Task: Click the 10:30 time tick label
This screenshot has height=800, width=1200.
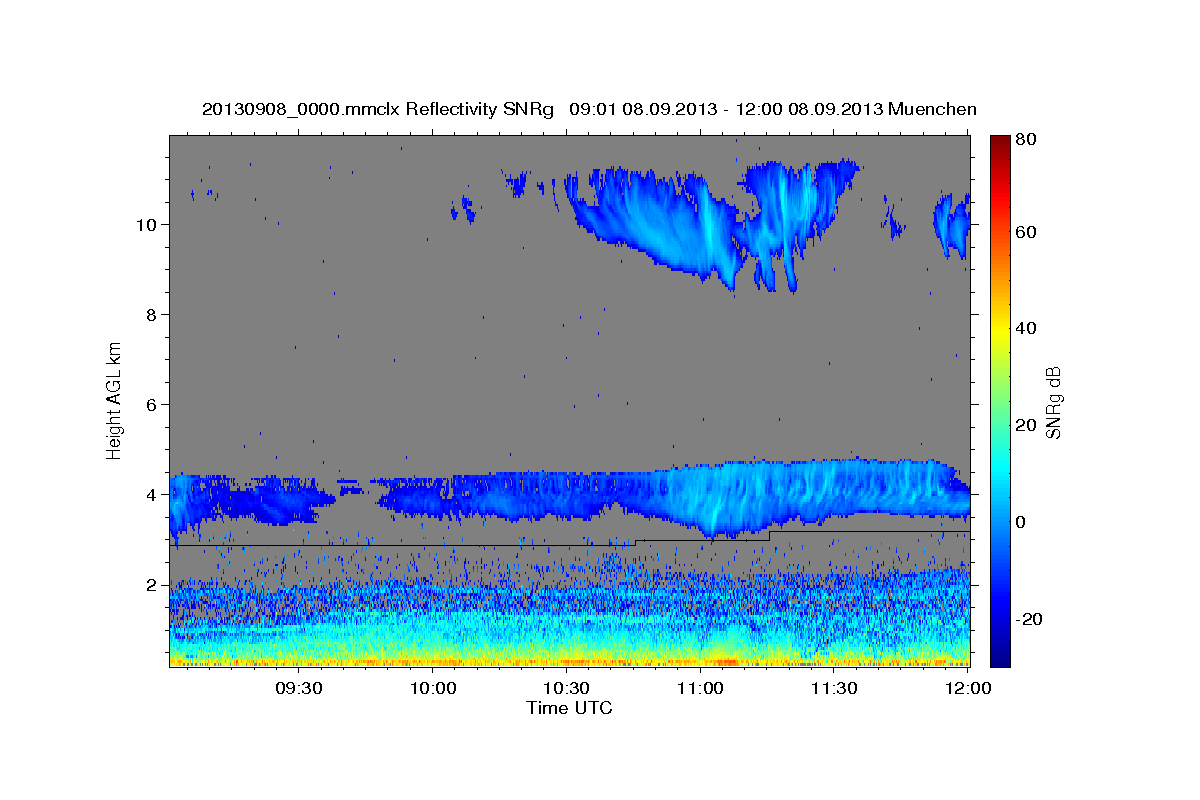Action: [x=566, y=689]
